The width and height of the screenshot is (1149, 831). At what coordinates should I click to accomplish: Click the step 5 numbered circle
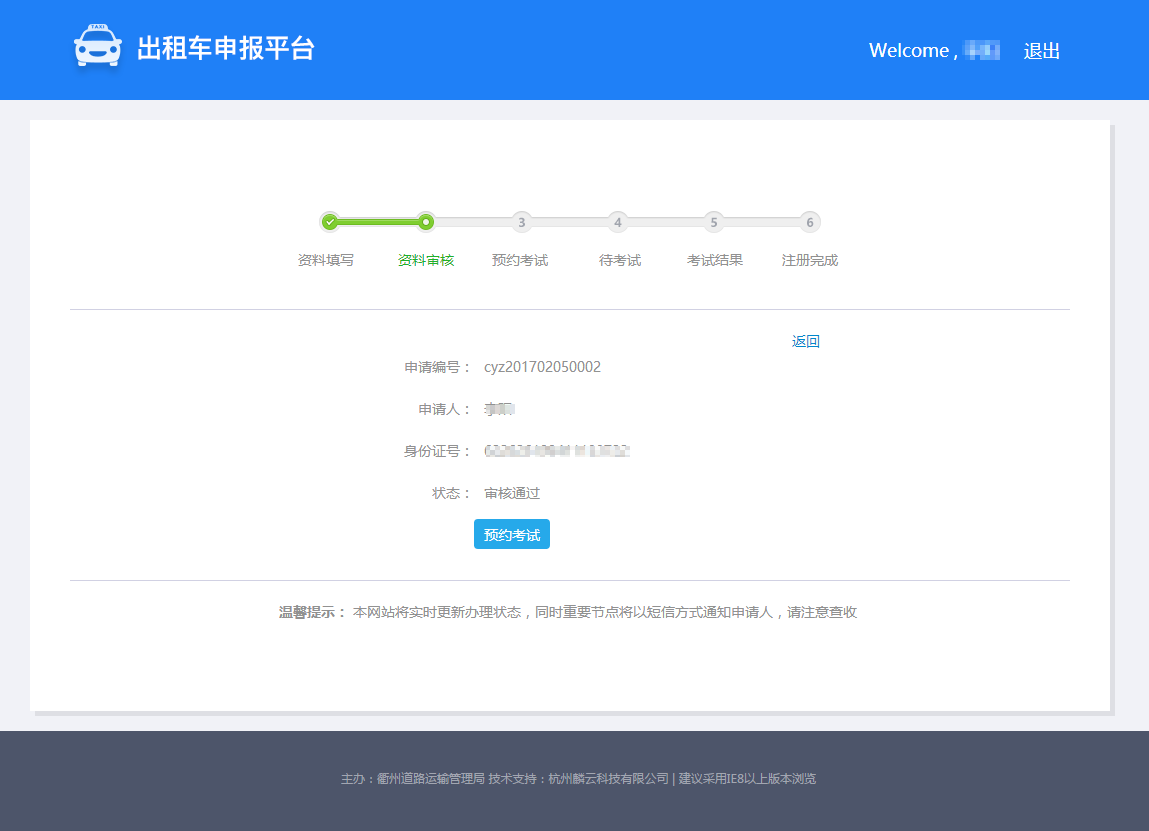point(713,222)
